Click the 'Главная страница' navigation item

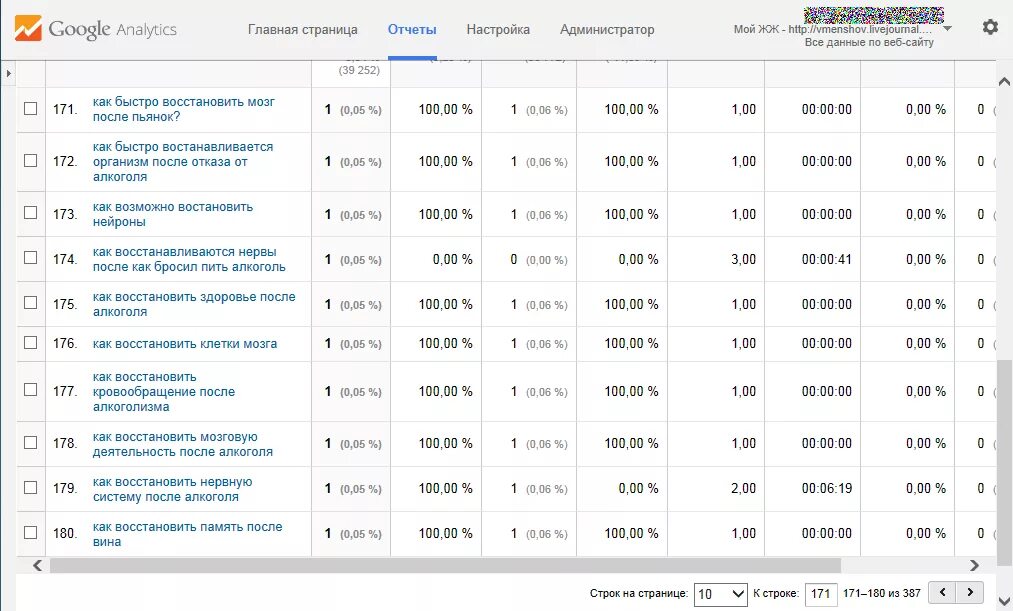click(x=303, y=29)
